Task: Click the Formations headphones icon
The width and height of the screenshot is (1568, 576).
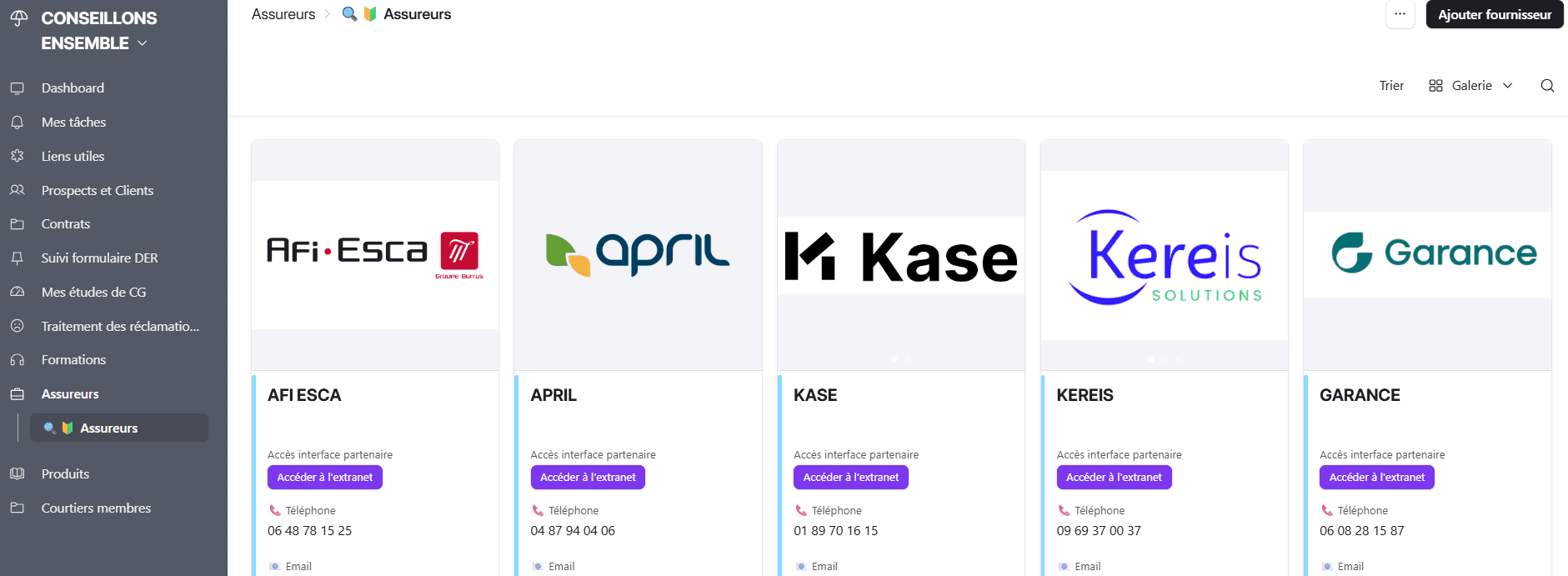Action: coord(18,360)
